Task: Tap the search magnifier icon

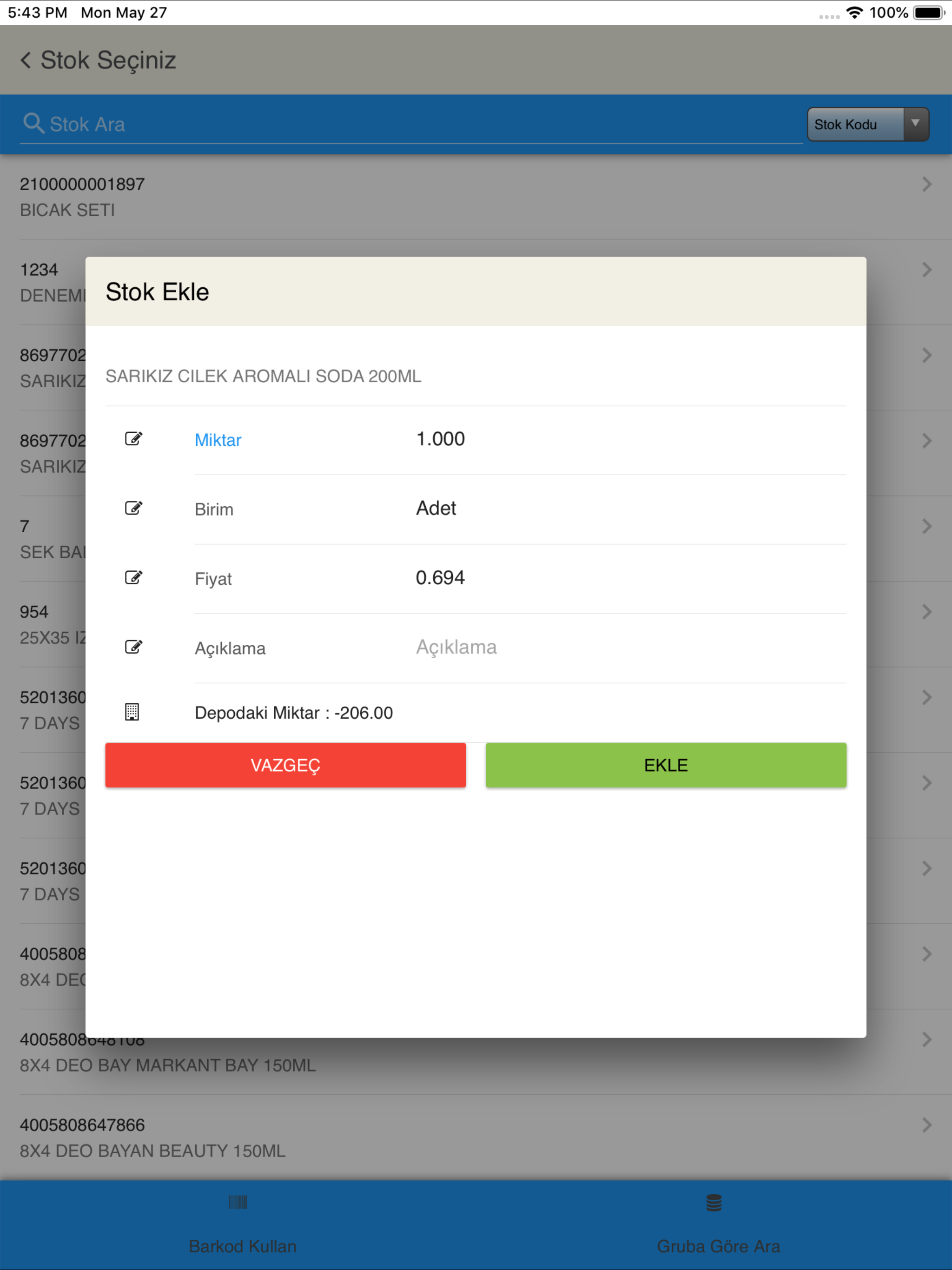Action: (x=33, y=123)
